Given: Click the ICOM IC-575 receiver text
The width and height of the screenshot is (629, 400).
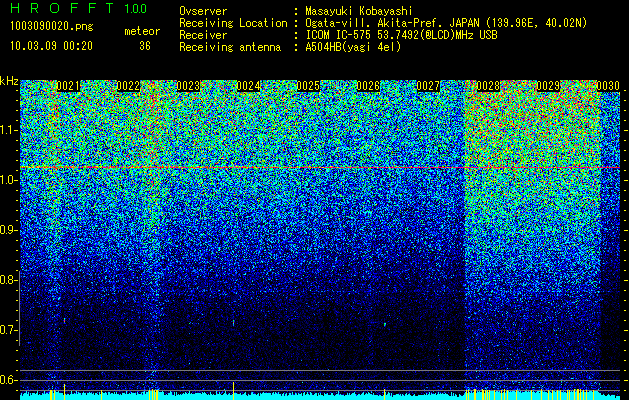Looking at the screenshot, I should (x=401, y=35).
